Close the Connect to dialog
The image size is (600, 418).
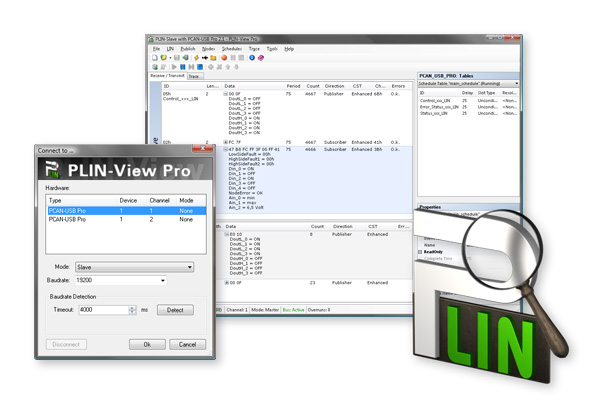coord(203,148)
